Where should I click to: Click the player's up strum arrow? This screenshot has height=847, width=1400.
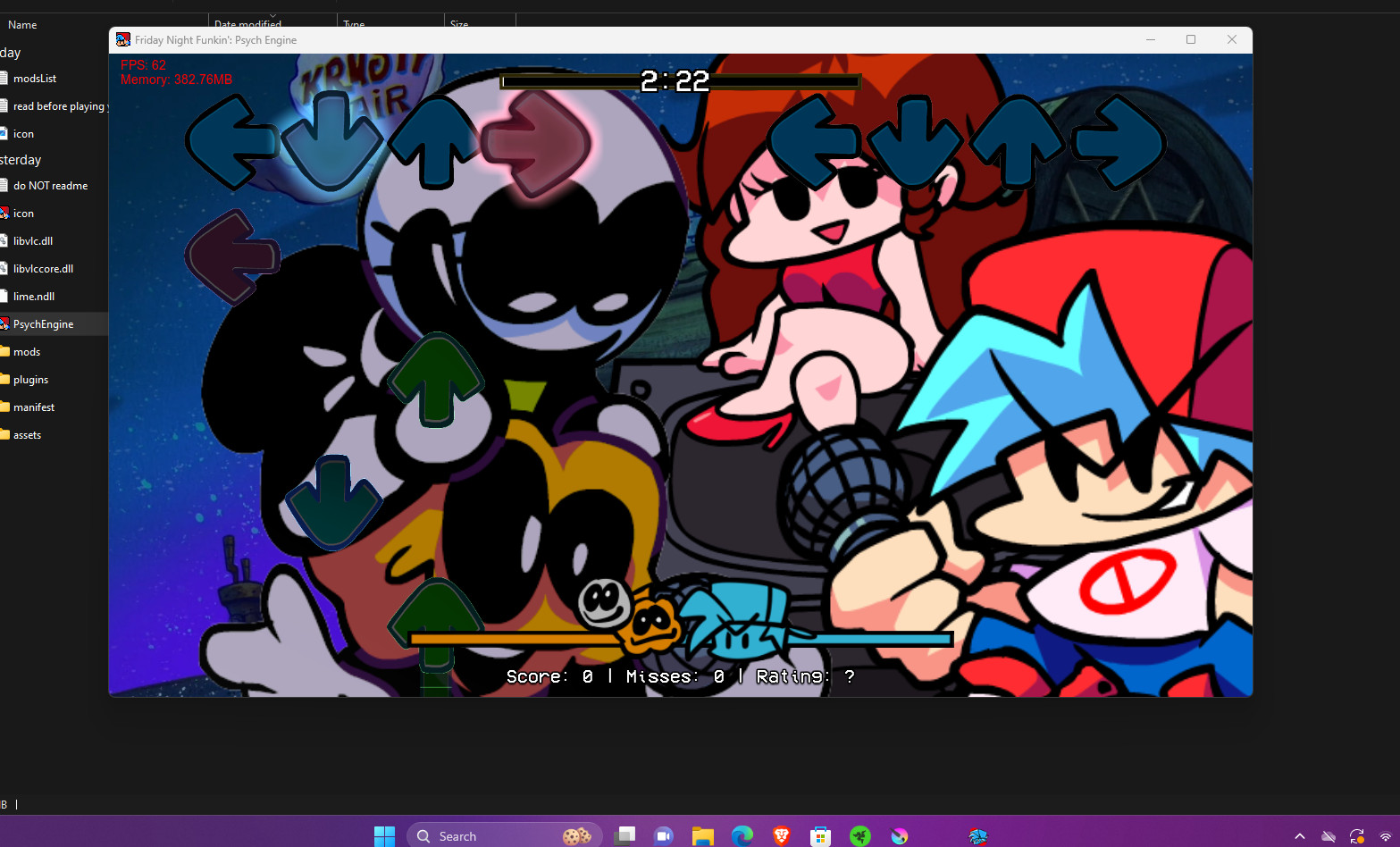(1017, 141)
